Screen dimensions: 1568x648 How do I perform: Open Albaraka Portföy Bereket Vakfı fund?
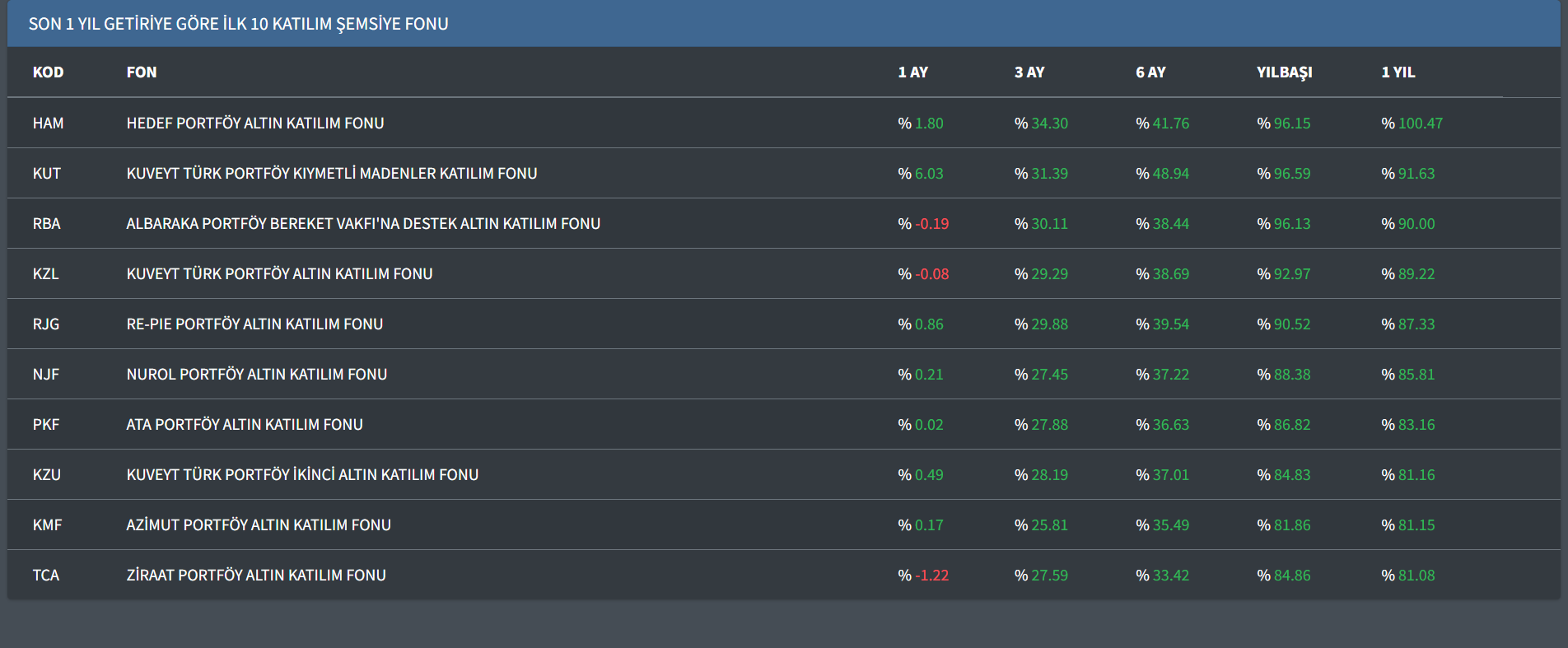click(363, 224)
